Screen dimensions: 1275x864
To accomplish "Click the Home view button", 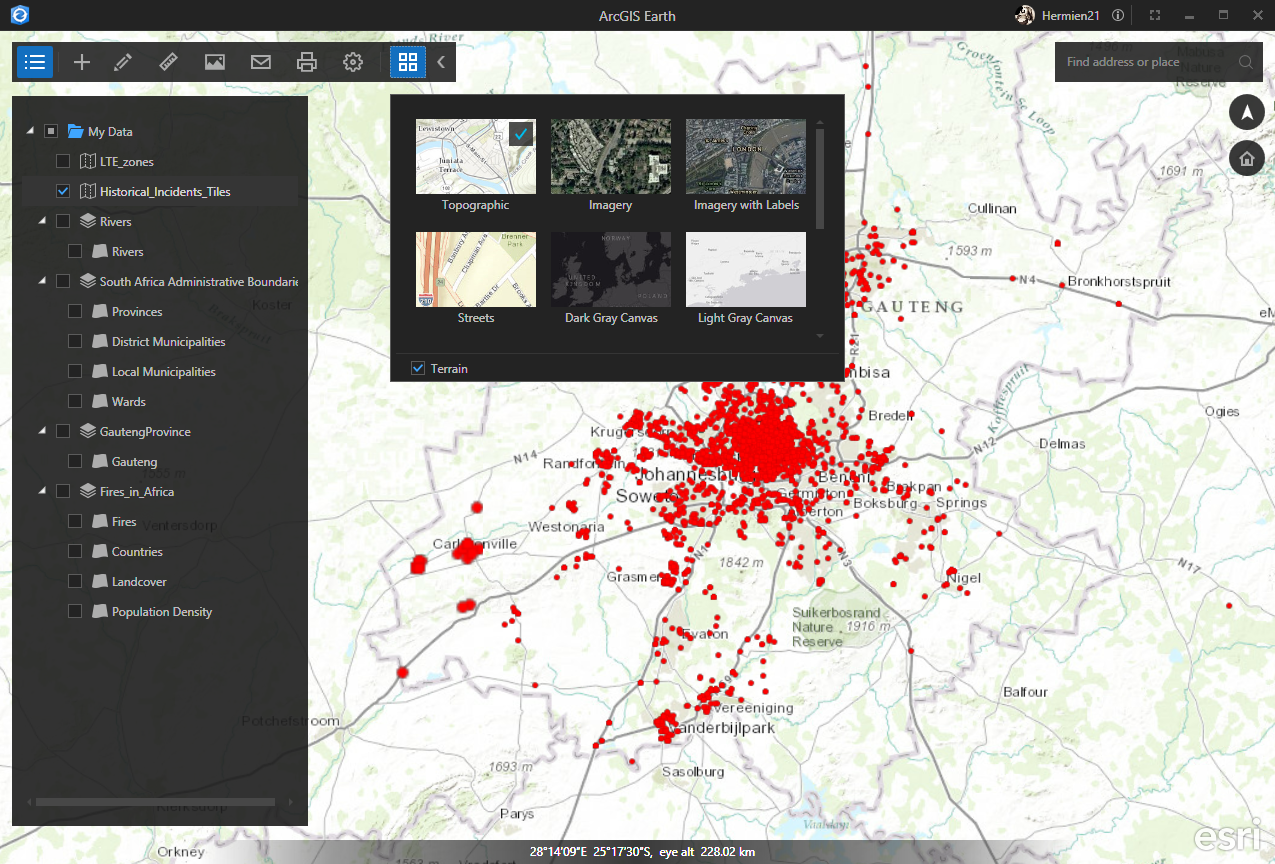I will tap(1246, 158).
